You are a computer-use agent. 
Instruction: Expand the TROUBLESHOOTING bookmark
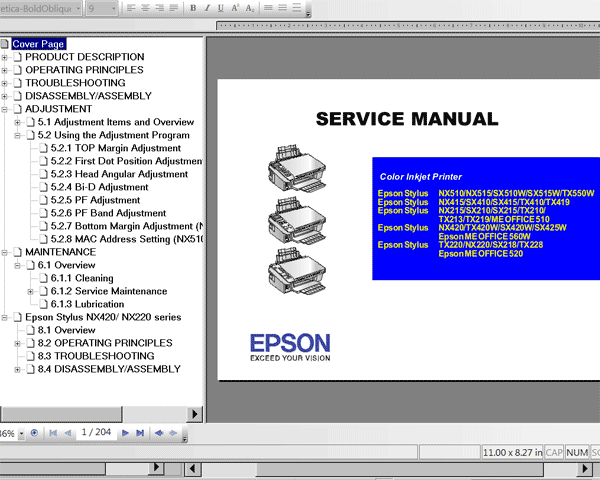click(4, 83)
